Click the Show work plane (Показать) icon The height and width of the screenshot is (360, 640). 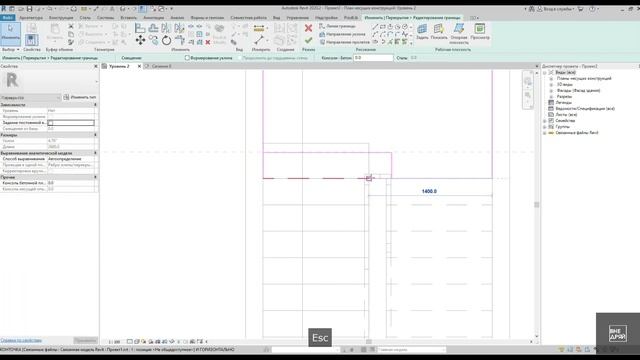point(439,31)
